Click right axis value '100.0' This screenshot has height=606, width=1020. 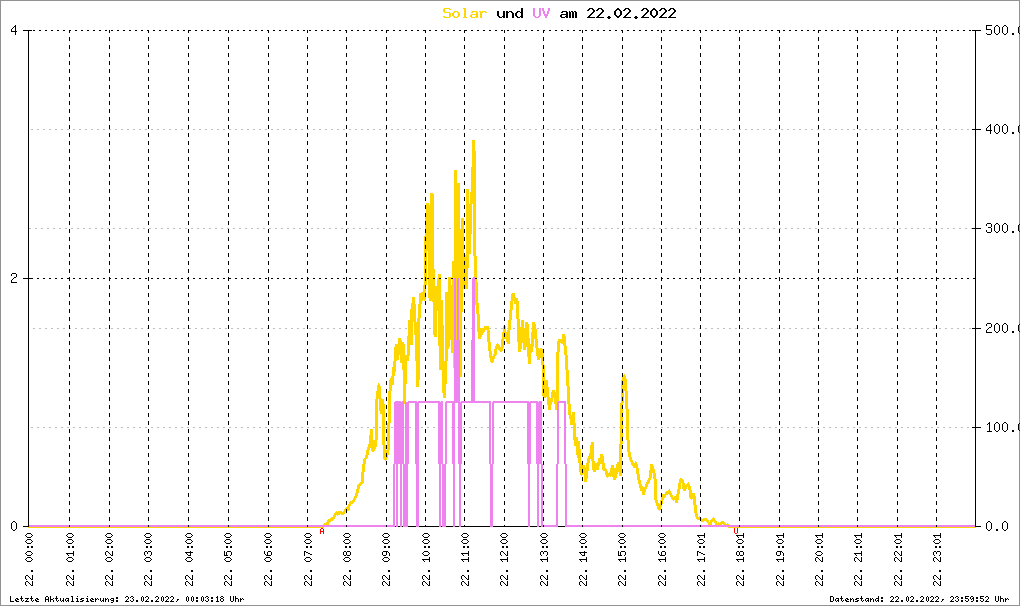tap(1002, 427)
